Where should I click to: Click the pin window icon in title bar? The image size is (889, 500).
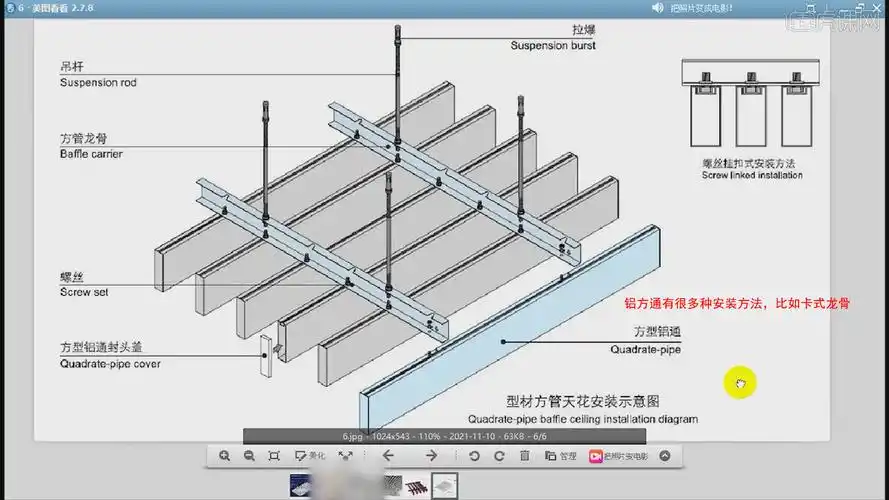pos(811,8)
